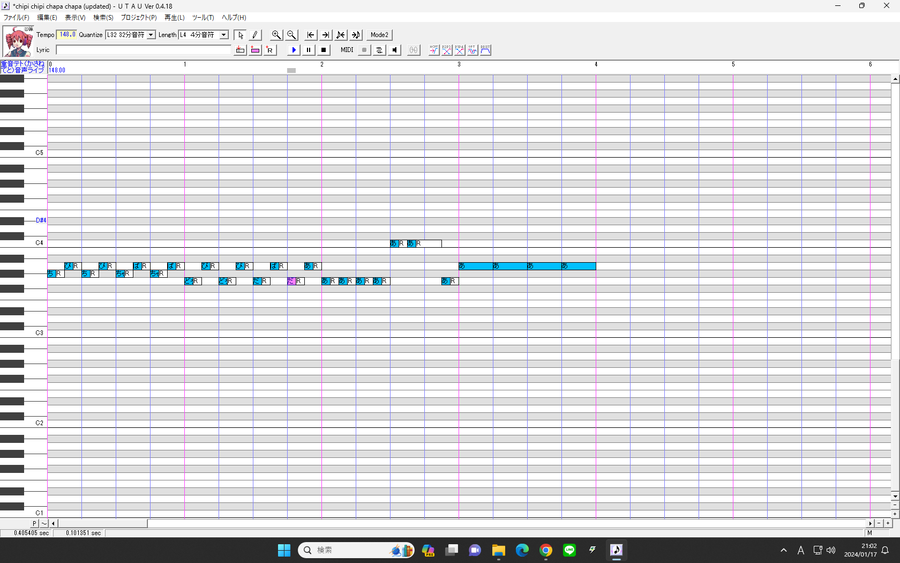The width and height of the screenshot is (900, 563).
Task: Click vertical scrollbar up arrow
Action: tap(895, 79)
